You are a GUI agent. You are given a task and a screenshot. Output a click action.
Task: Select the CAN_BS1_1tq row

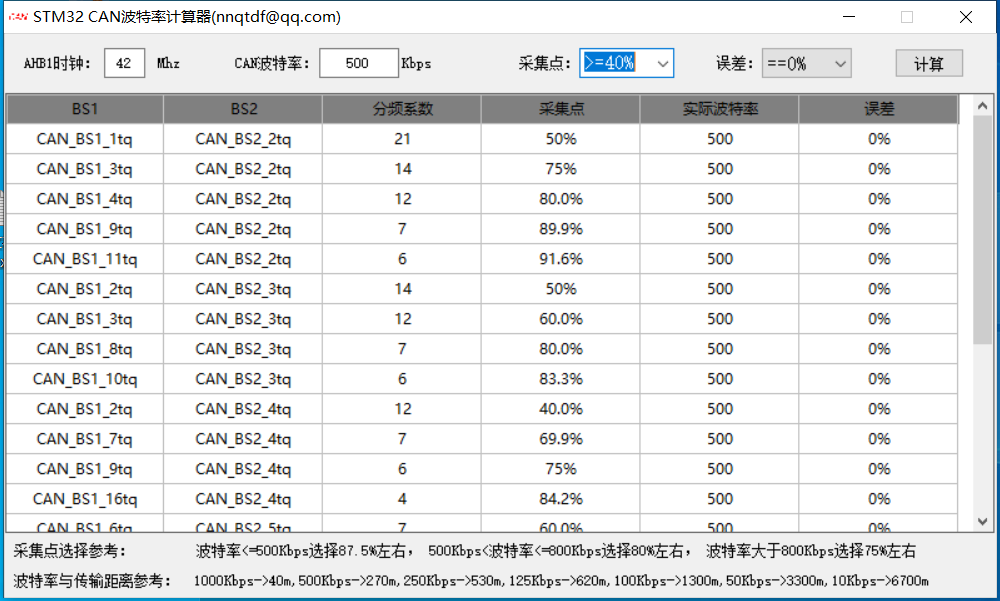(x=84, y=139)
